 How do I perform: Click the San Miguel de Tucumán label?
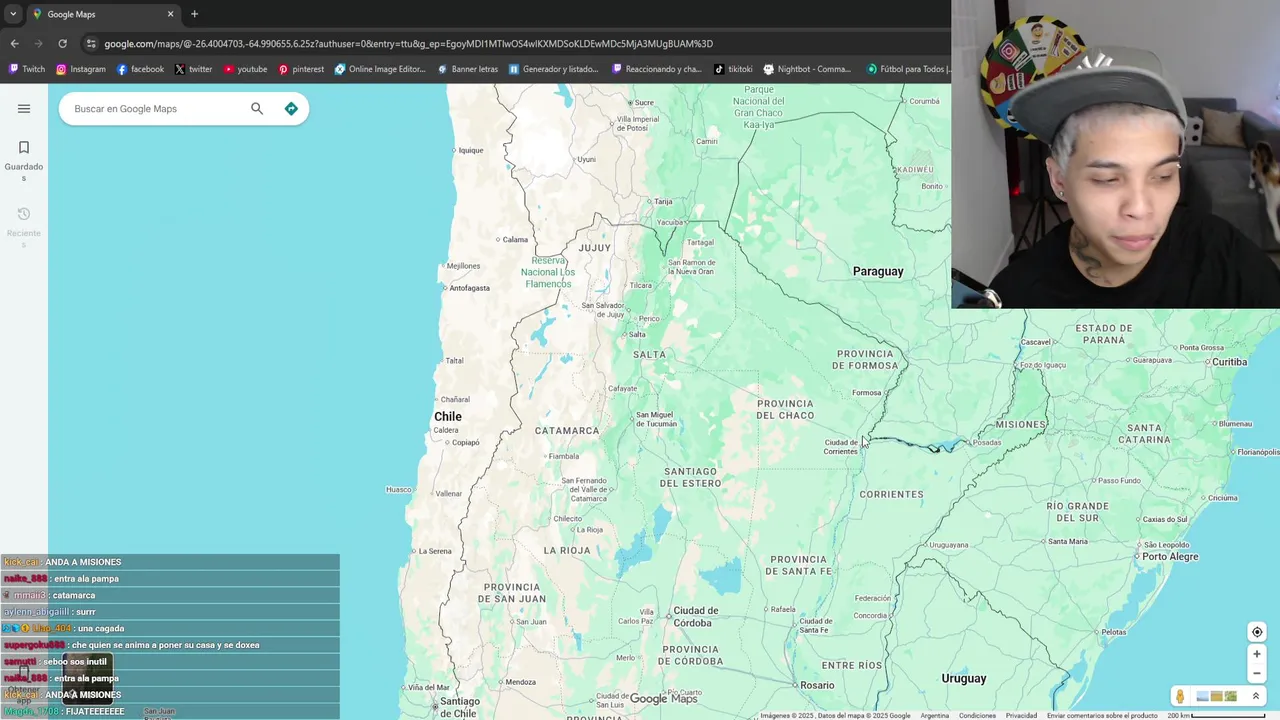coord(656,419)
